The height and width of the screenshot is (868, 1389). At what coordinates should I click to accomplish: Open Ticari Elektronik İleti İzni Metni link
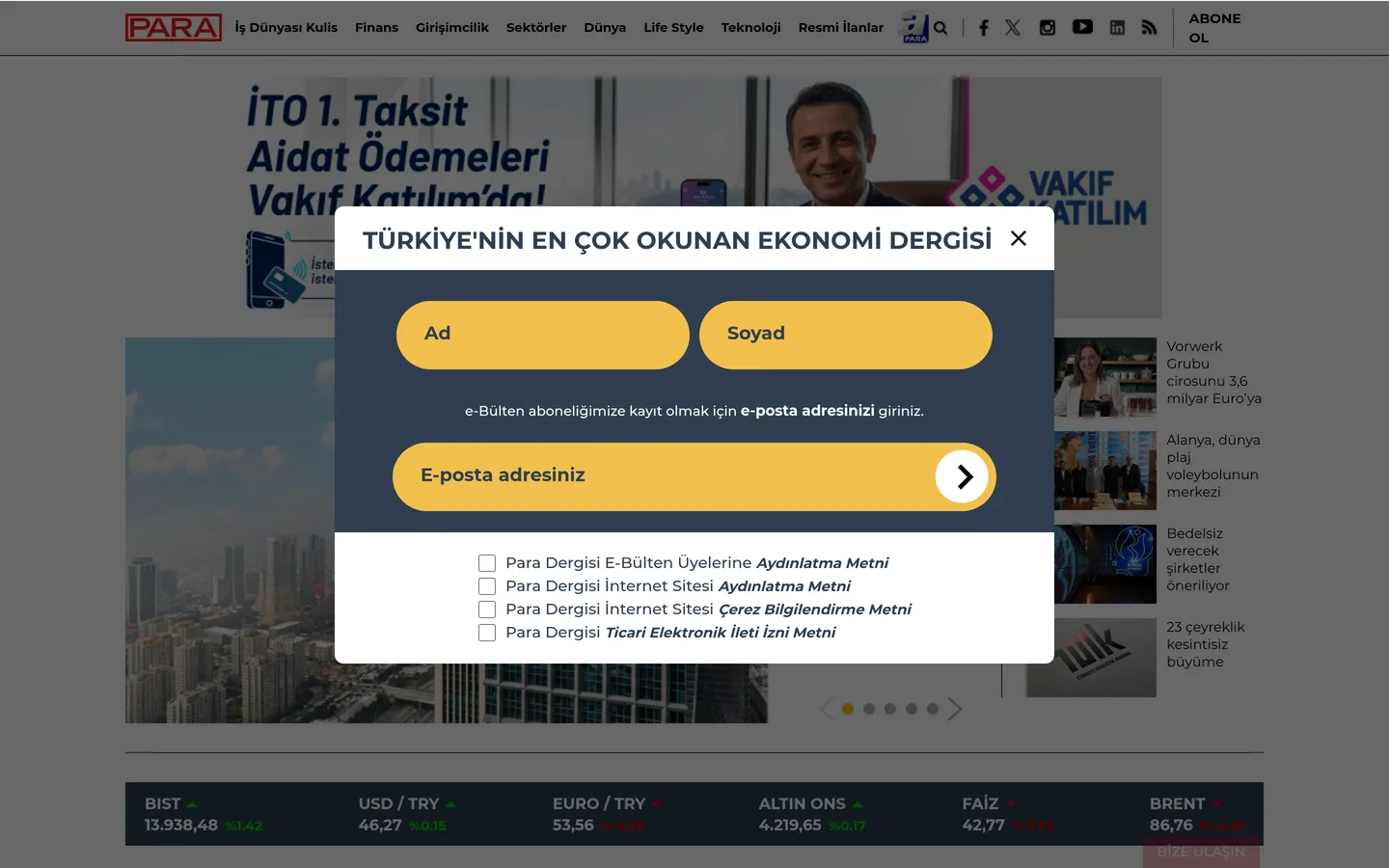pos(721,633)
